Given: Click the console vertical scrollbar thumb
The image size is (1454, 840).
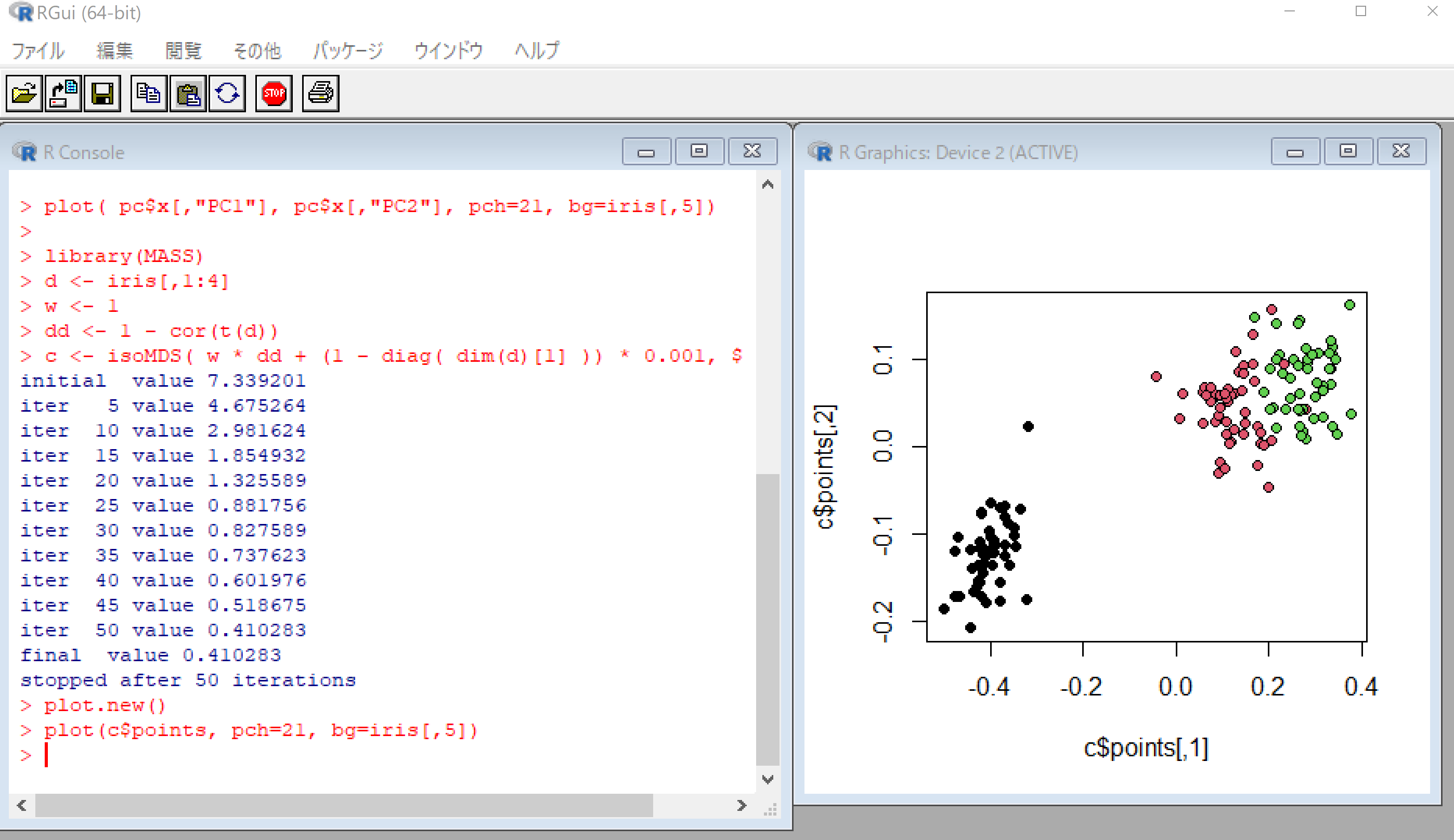Looking at the screenshot, I should (768, 619).
